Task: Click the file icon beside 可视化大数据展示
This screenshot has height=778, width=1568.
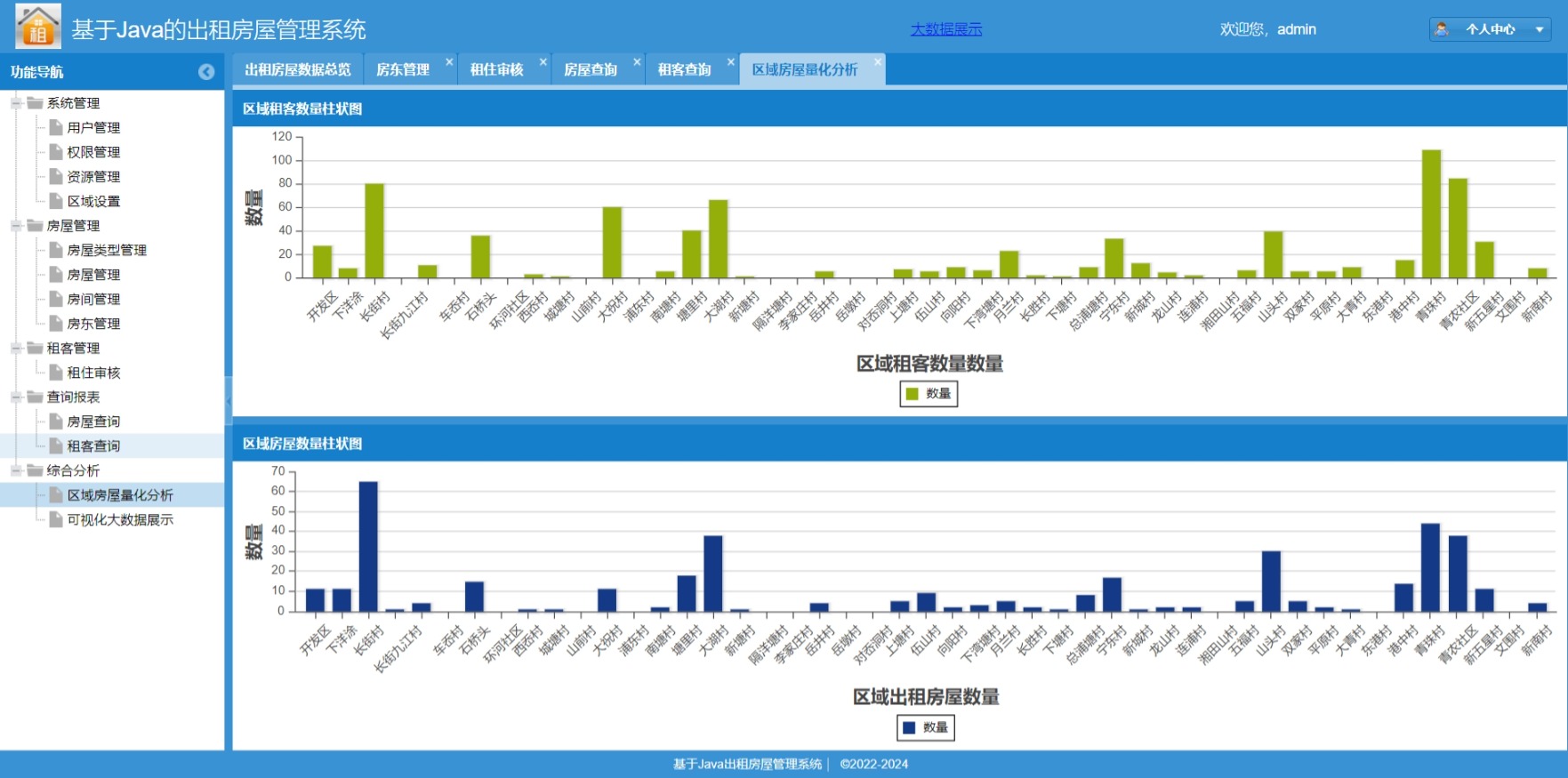Action: (x=56, y=519)
